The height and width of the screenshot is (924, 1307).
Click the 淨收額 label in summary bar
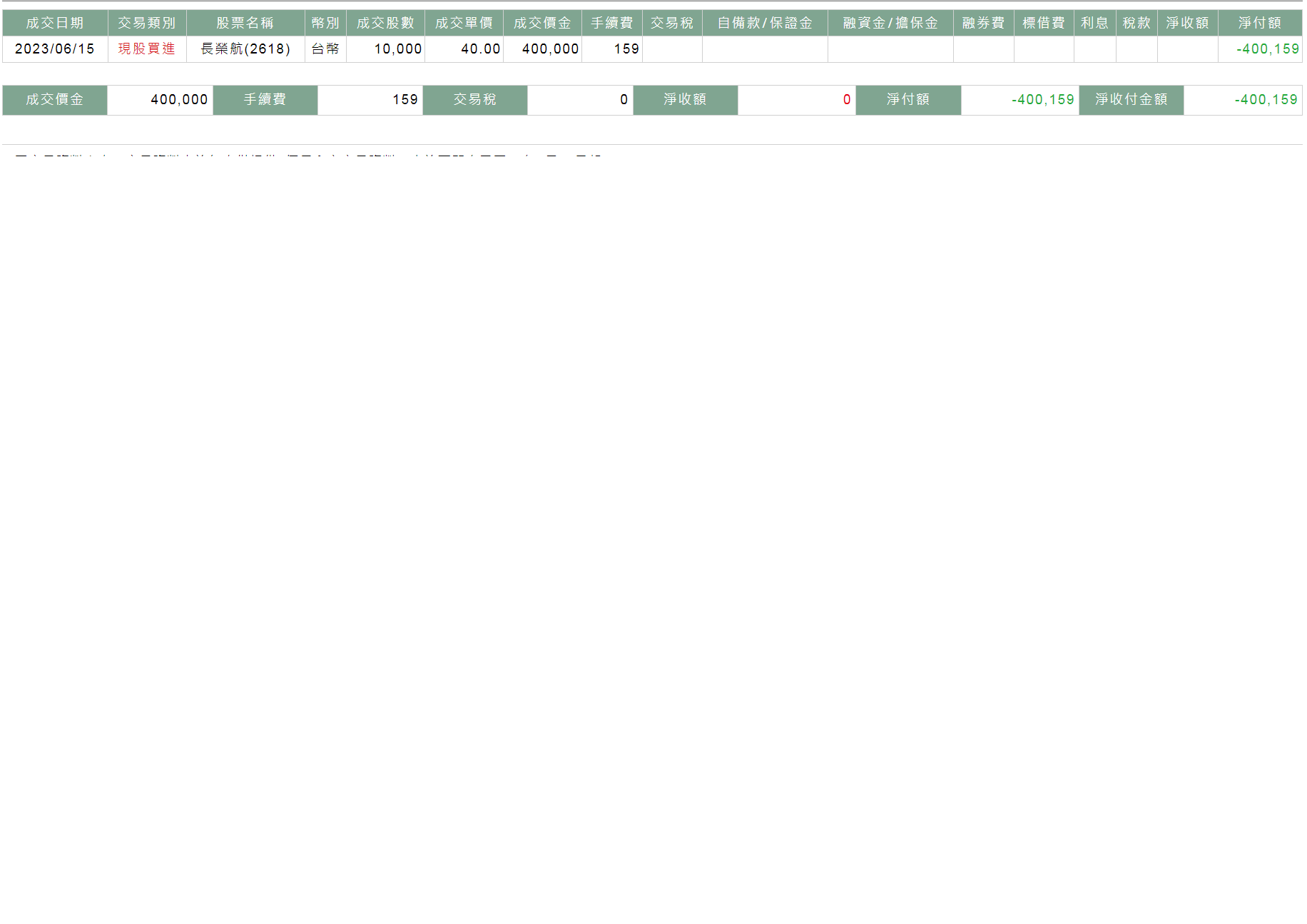tap(685, 100)
